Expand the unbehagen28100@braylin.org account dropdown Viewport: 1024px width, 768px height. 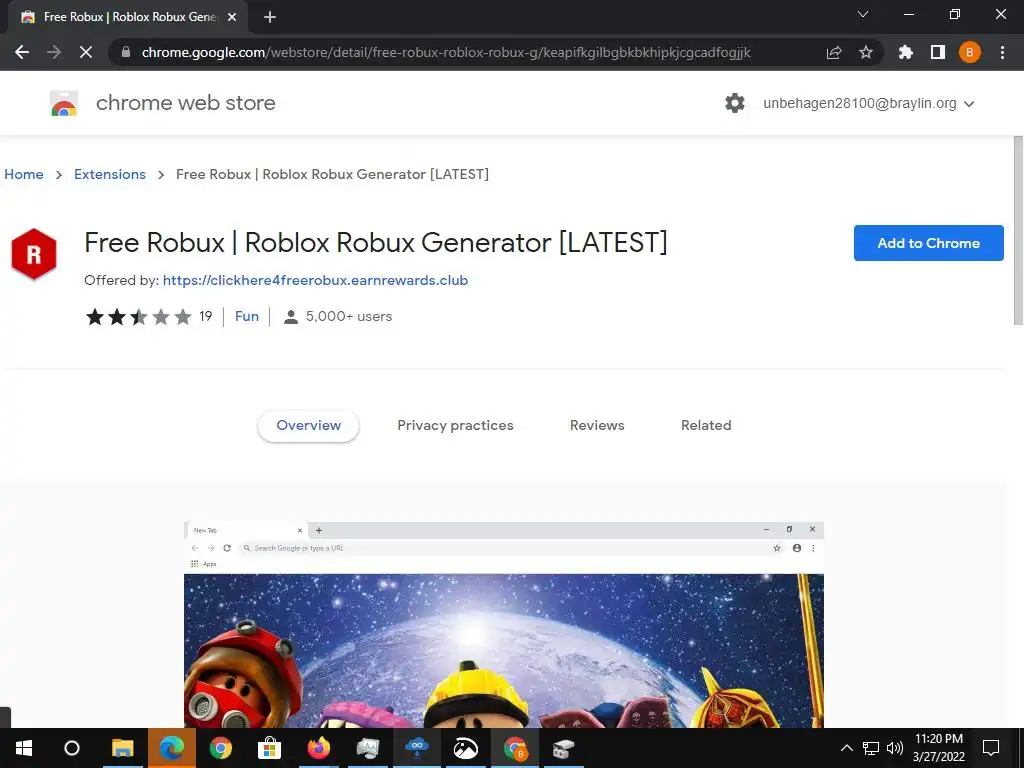click(869, 103)
